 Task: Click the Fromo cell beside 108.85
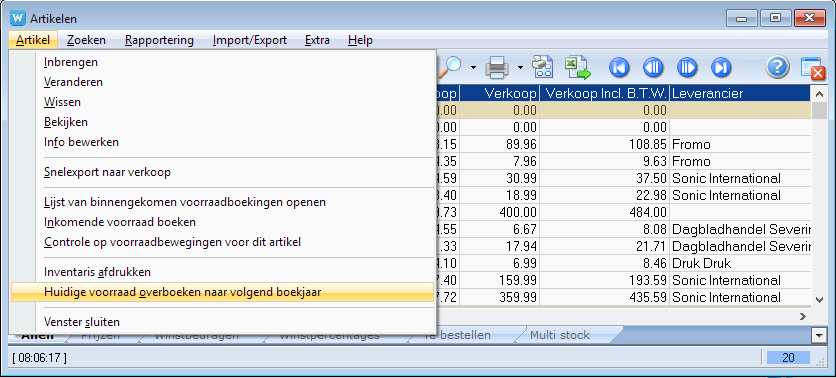point(741,144)
